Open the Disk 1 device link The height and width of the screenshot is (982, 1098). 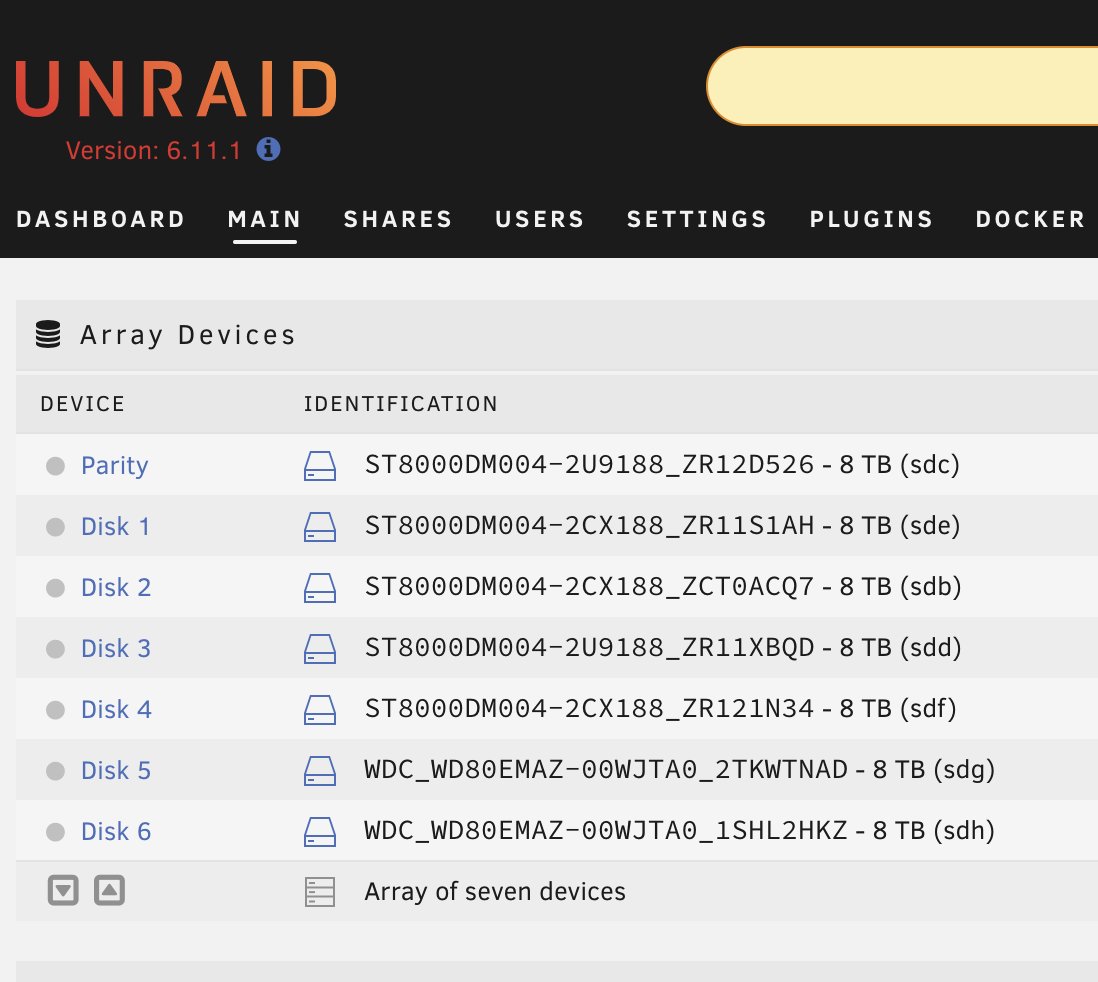(x=115, y=526)
